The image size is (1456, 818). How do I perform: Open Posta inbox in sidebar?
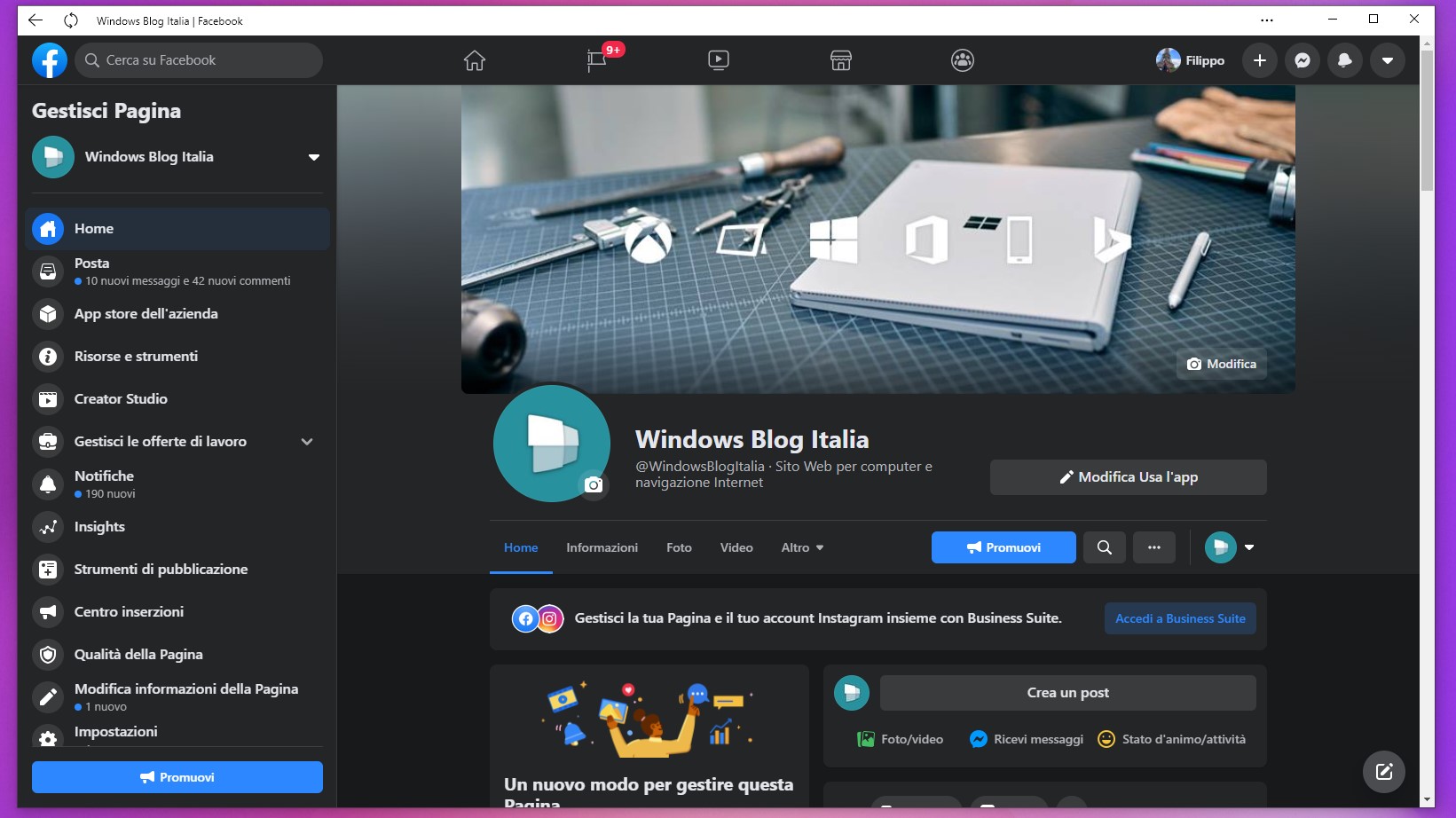177,271
